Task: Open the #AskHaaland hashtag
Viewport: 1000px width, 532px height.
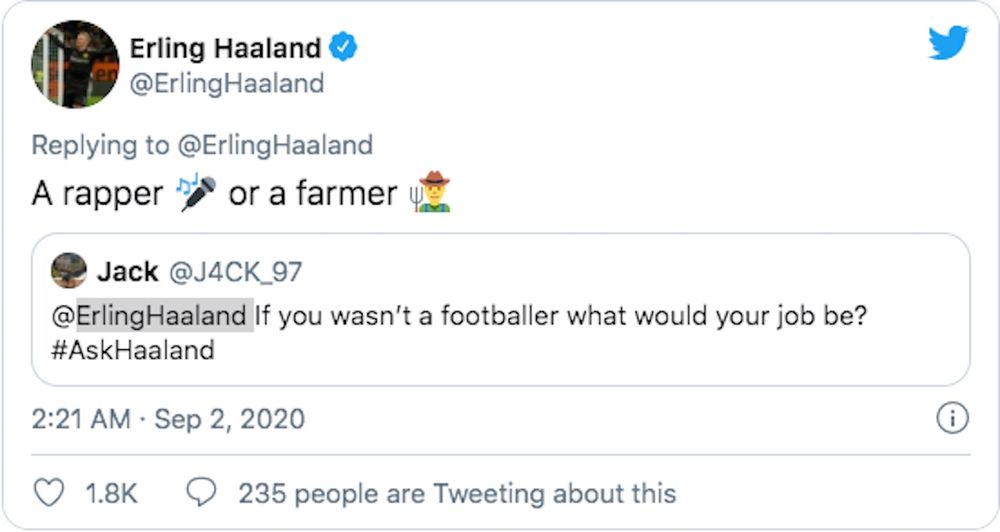Action: click(x=133, y=350)
